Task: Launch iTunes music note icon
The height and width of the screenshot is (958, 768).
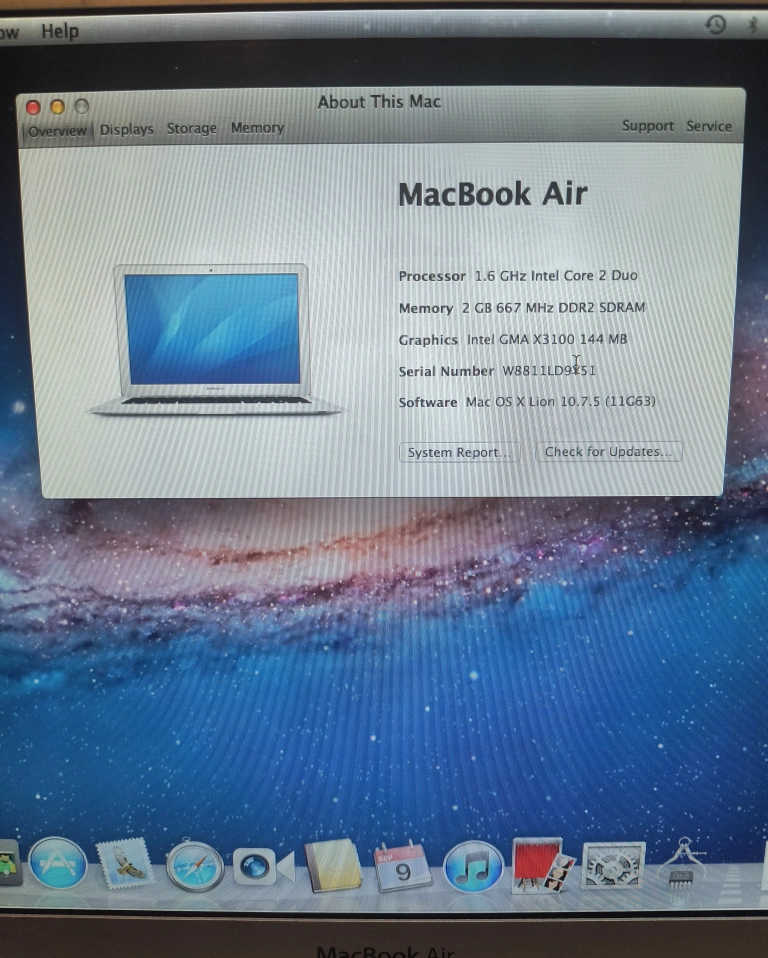Action: pyautogui.click(x=472, y=866)
